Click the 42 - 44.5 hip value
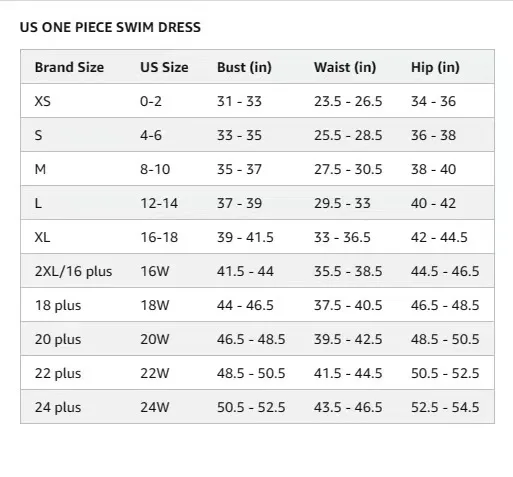 coord(439,237)
